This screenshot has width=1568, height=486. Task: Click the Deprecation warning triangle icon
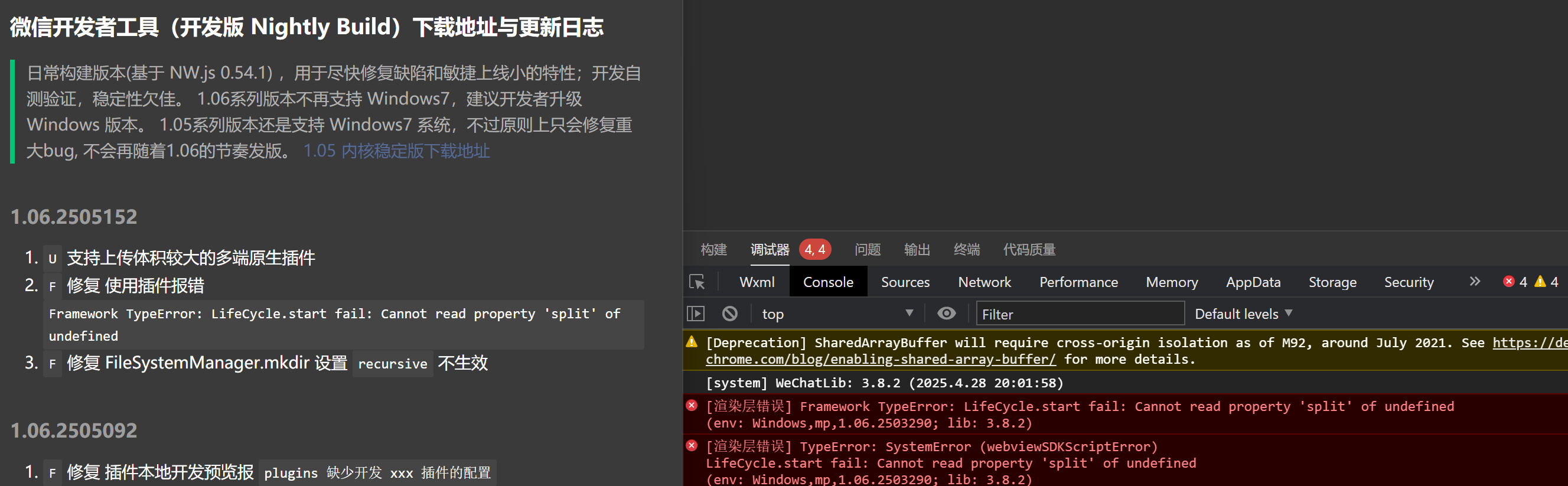(x=692, y=342)
